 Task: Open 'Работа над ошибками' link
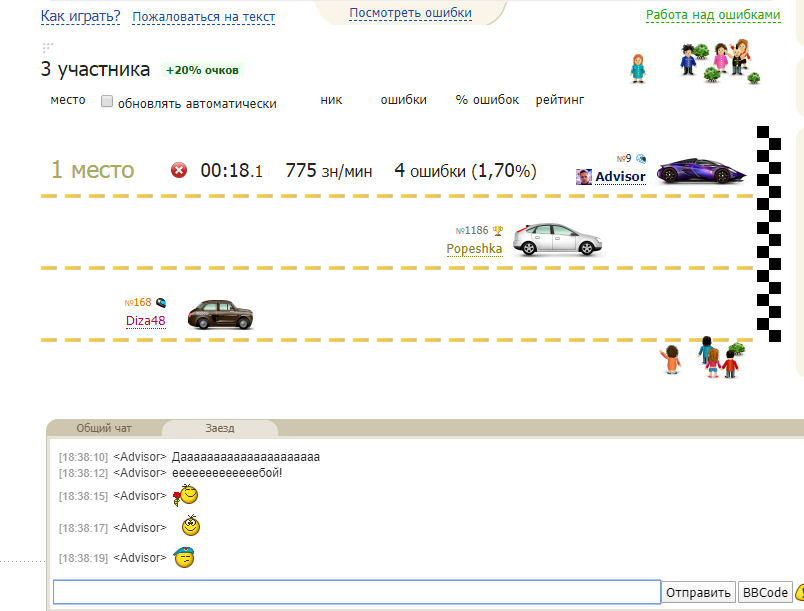[x=713, y=15]
